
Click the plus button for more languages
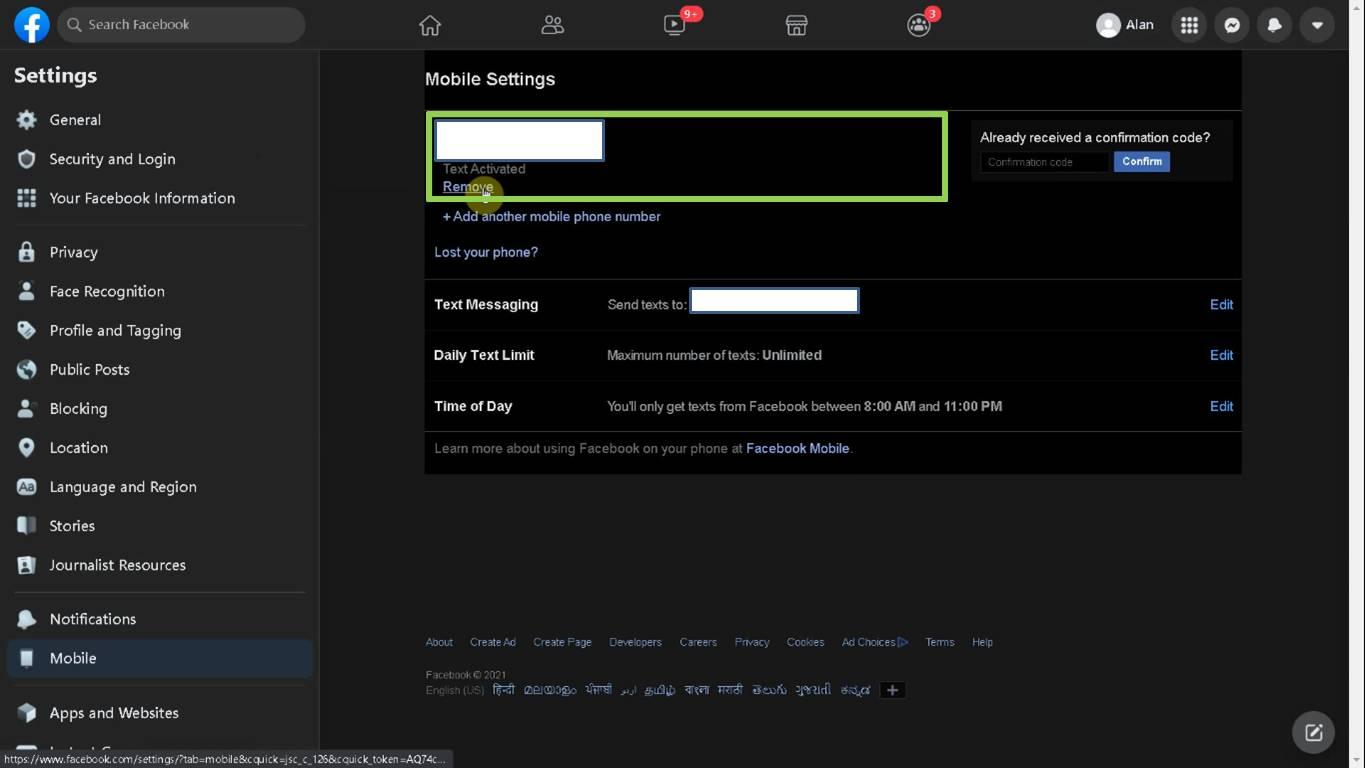892,690
